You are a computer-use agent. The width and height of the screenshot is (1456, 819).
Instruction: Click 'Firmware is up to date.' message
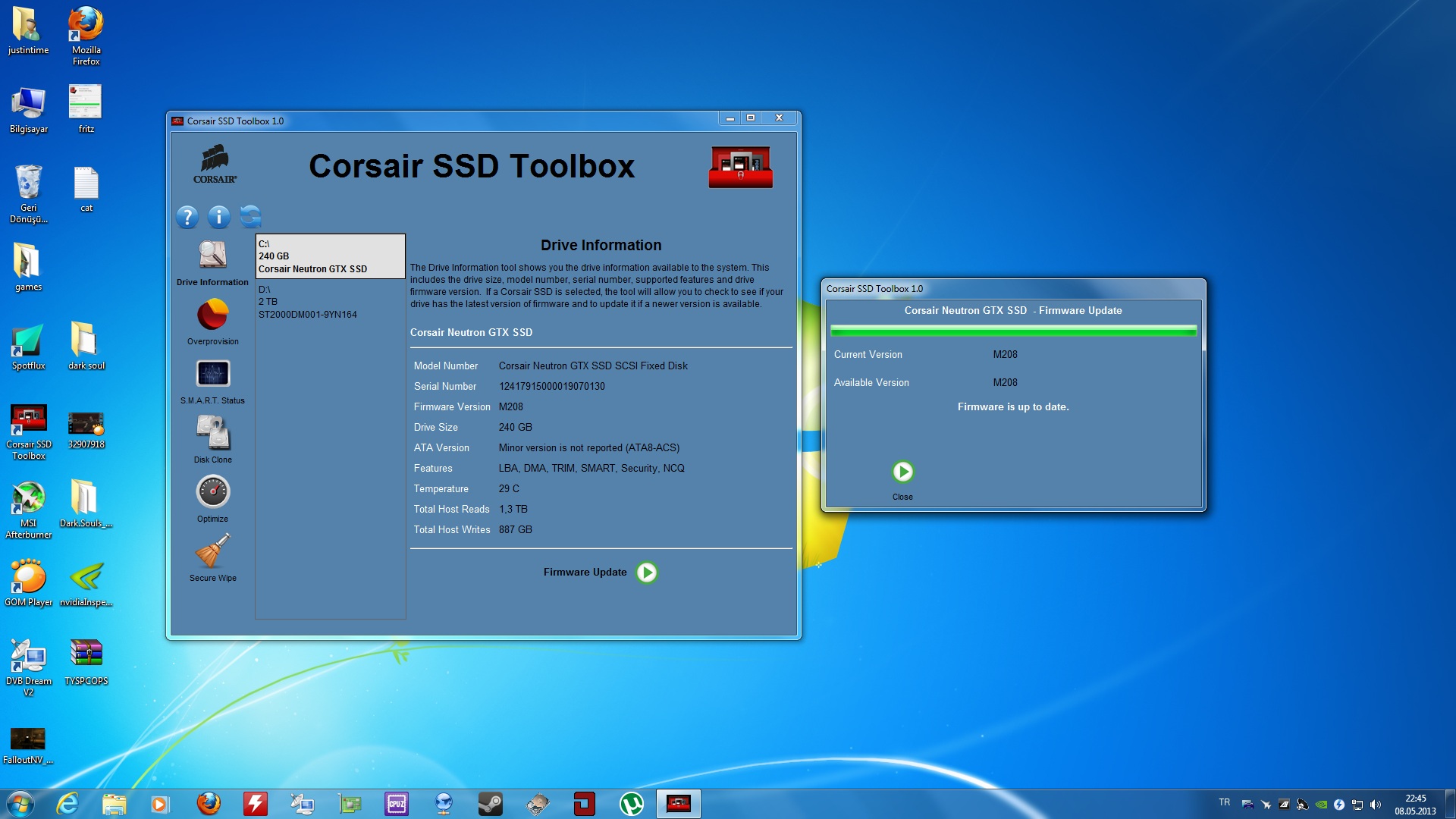pyautogui.click(x=1013, y=407)
